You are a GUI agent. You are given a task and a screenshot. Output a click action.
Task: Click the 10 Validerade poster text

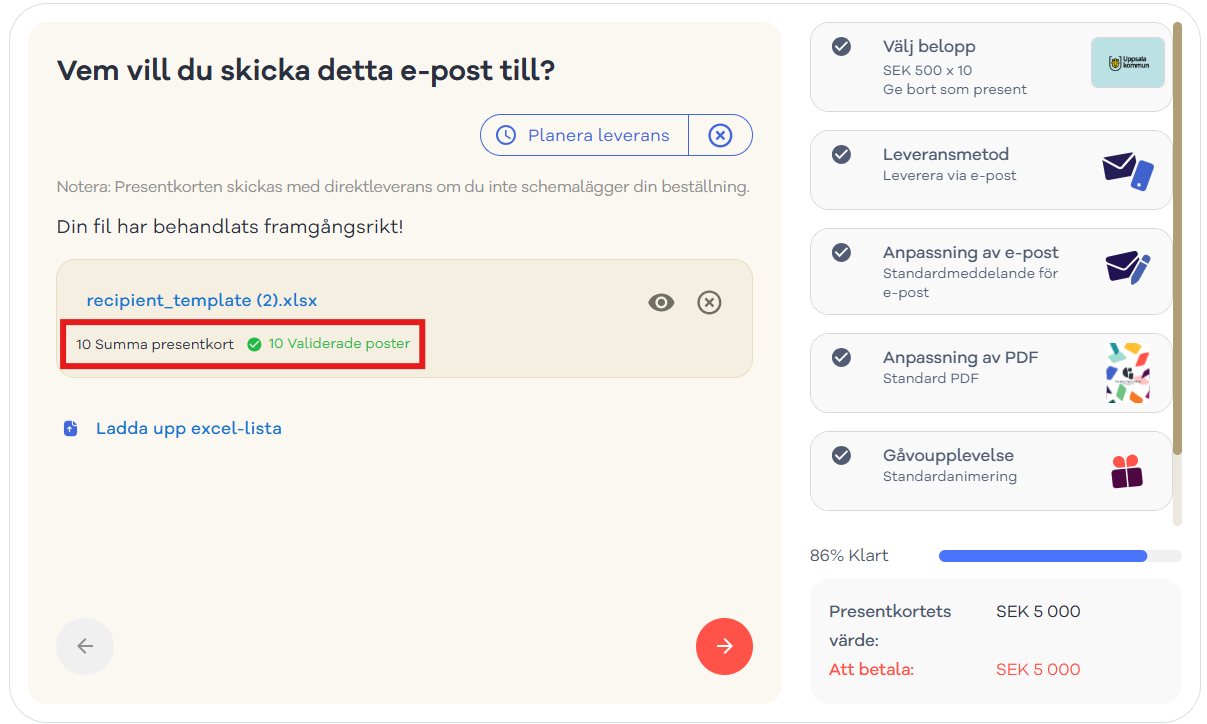[339, 343]
